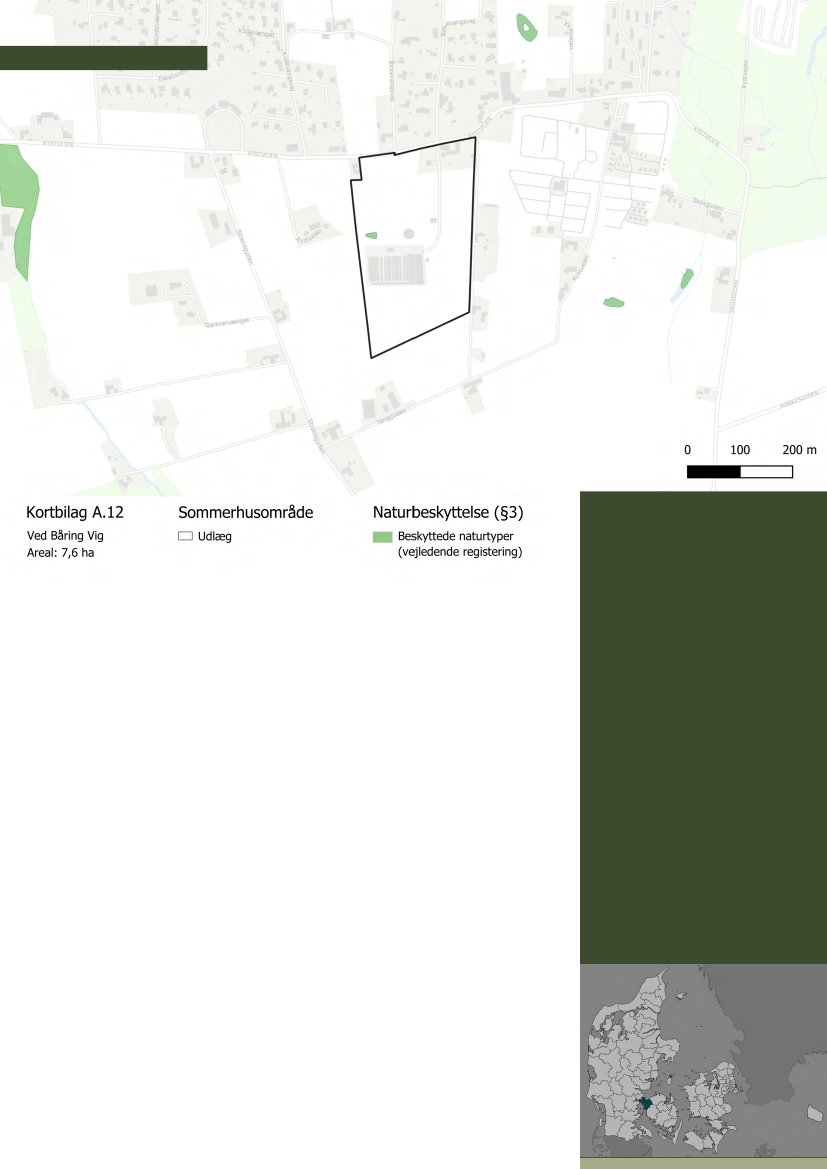Image resolution: width=827 pixels, height=1169 pixels.
Task: Click the white segment of the scale bar
Action: click(x=766, y=472)
